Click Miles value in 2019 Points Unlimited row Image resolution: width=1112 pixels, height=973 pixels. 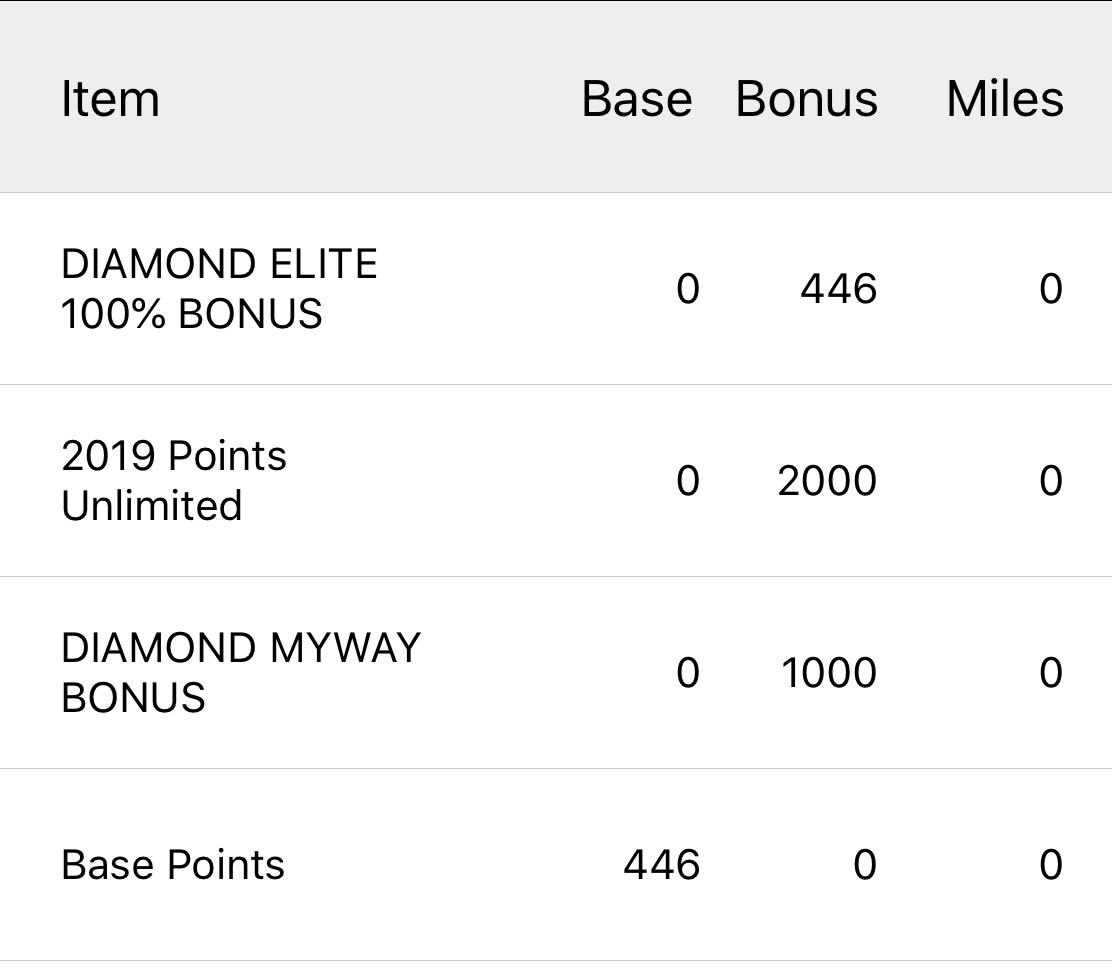(x=1050, y=481)
